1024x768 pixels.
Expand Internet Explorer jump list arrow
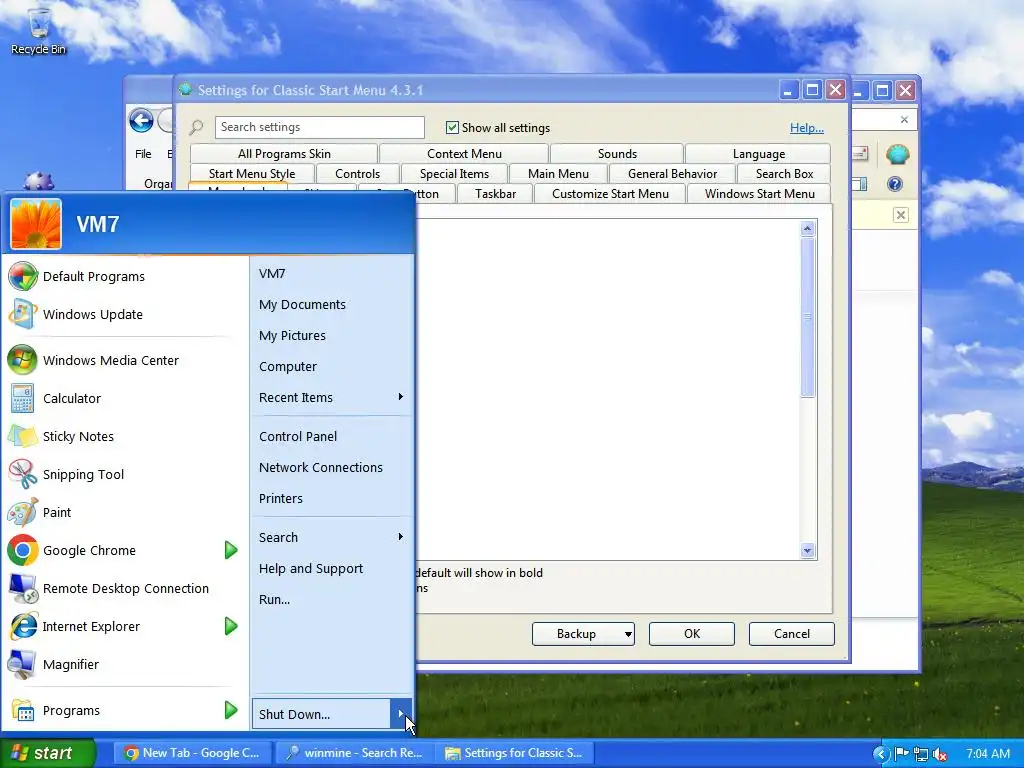pos(231,626)
